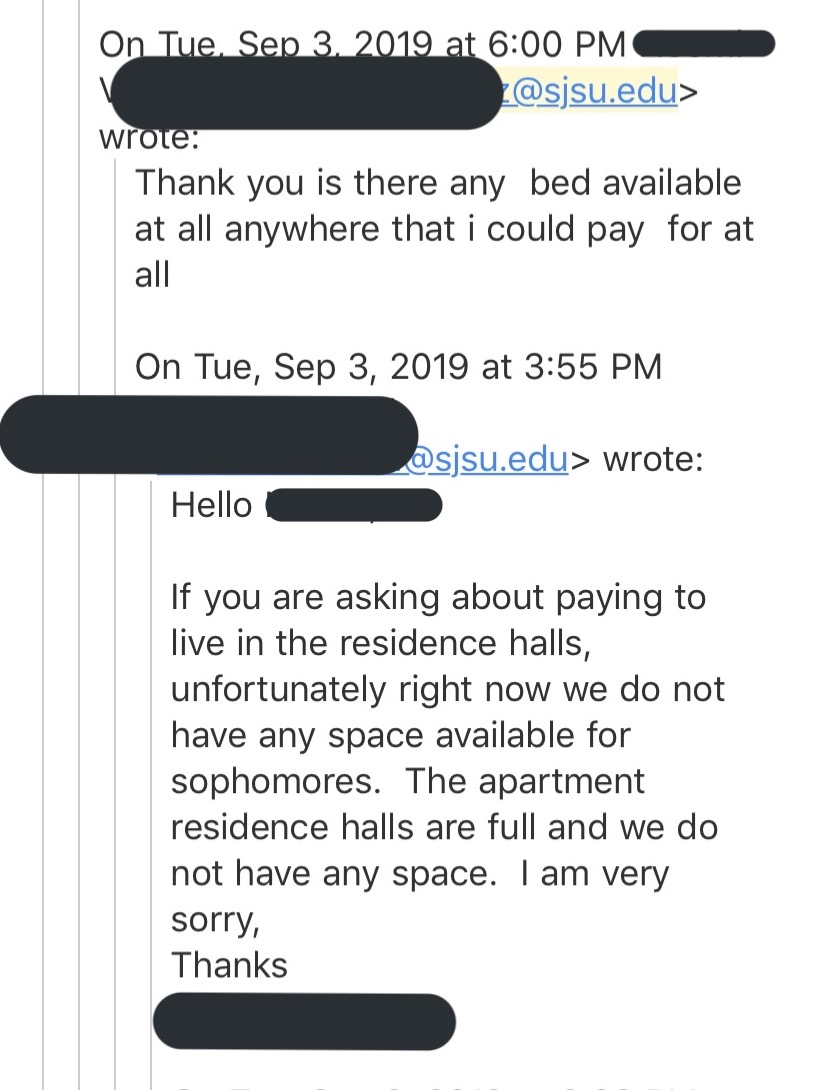Screen dimensions: 820x1090
Task: Click the "residence halls are full and we do" line
Action: point(444,827)
